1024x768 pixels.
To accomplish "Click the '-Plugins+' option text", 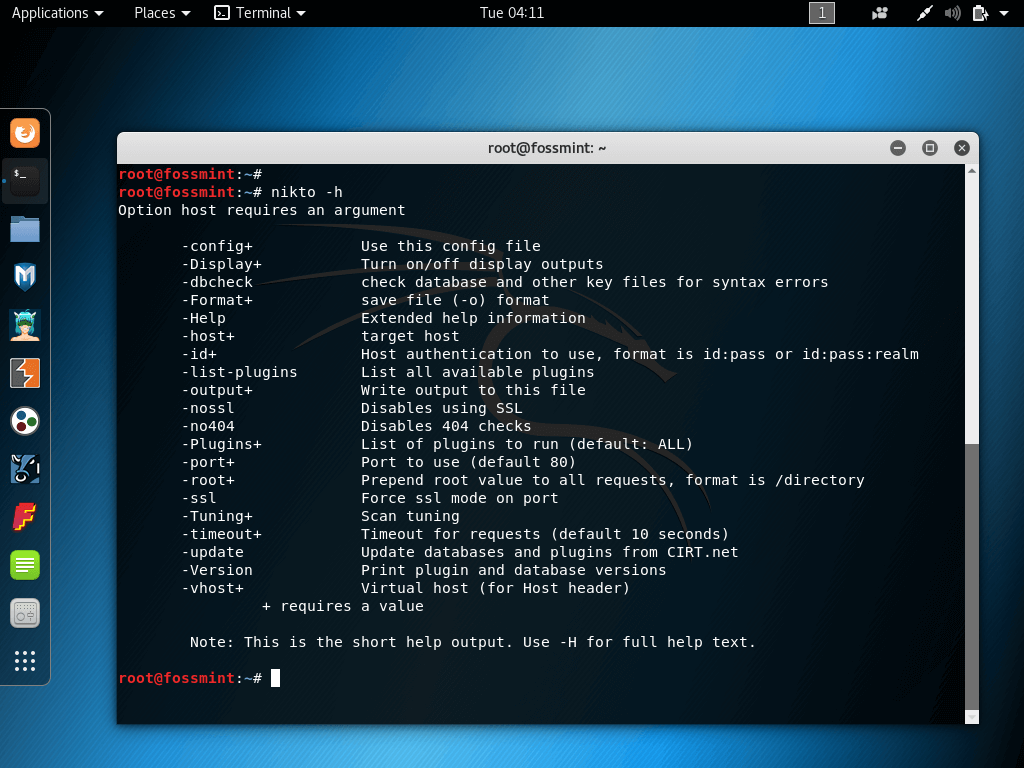I will (x=221, y=444).
